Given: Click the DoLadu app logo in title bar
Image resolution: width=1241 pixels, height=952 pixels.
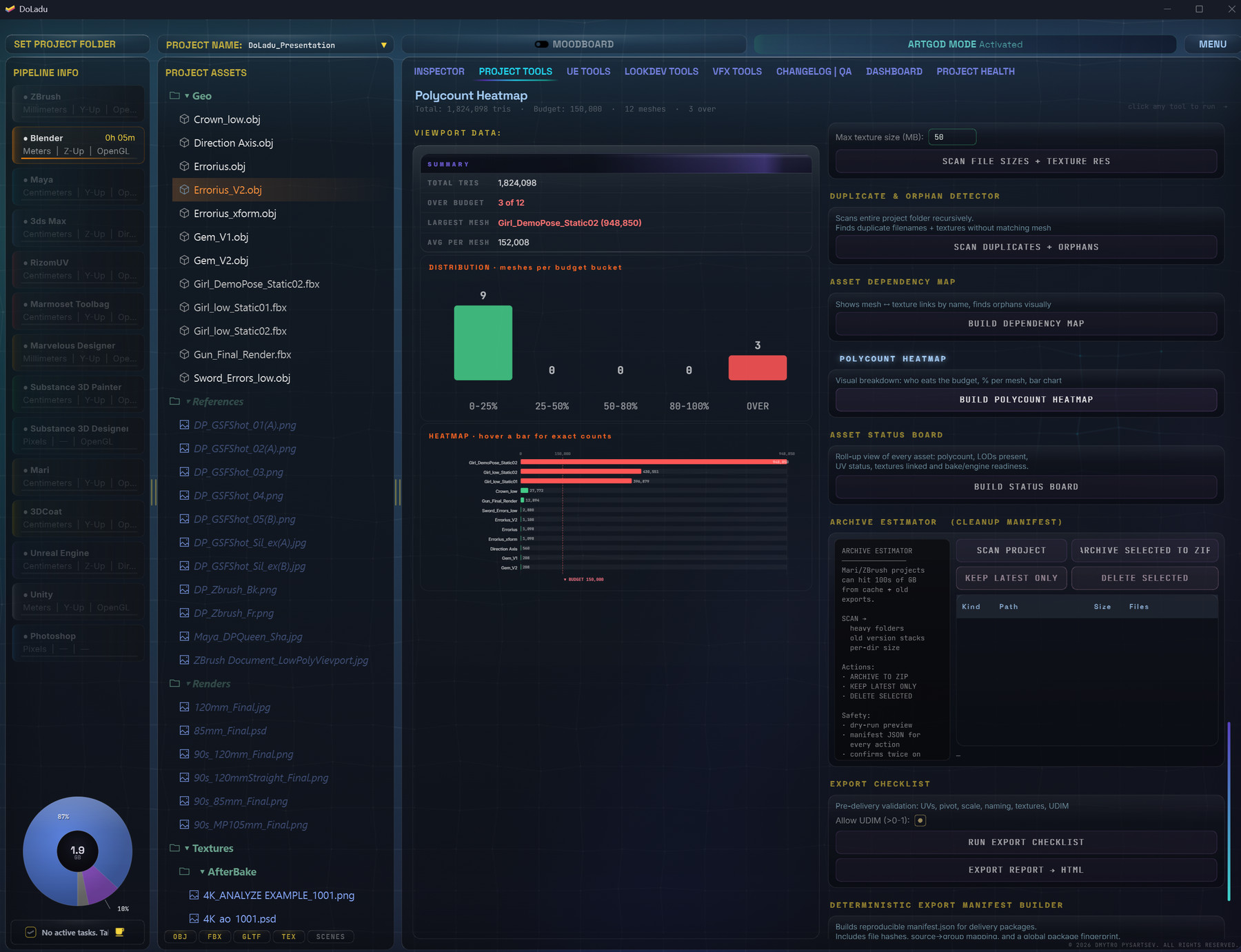Looking at the screenshot, I should [10, 9].
